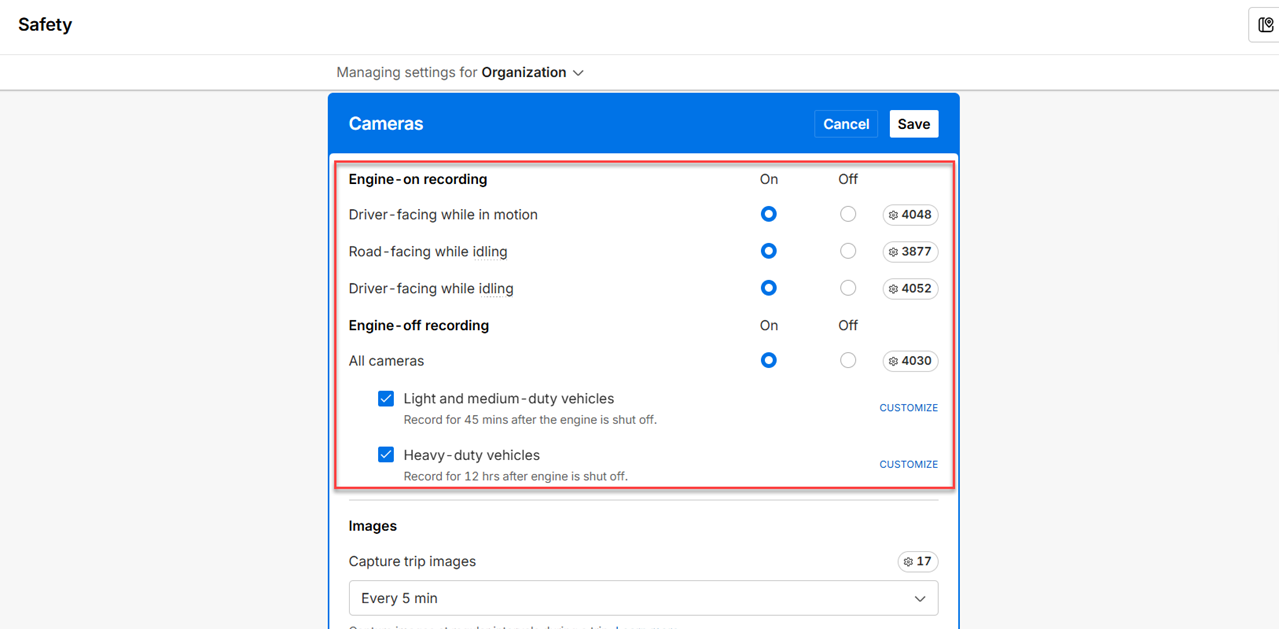This screenshot has height=629, width=1279.
Task: Uncheck Light and medium-duty vehicles checkbox
Action: coord(386,398)
